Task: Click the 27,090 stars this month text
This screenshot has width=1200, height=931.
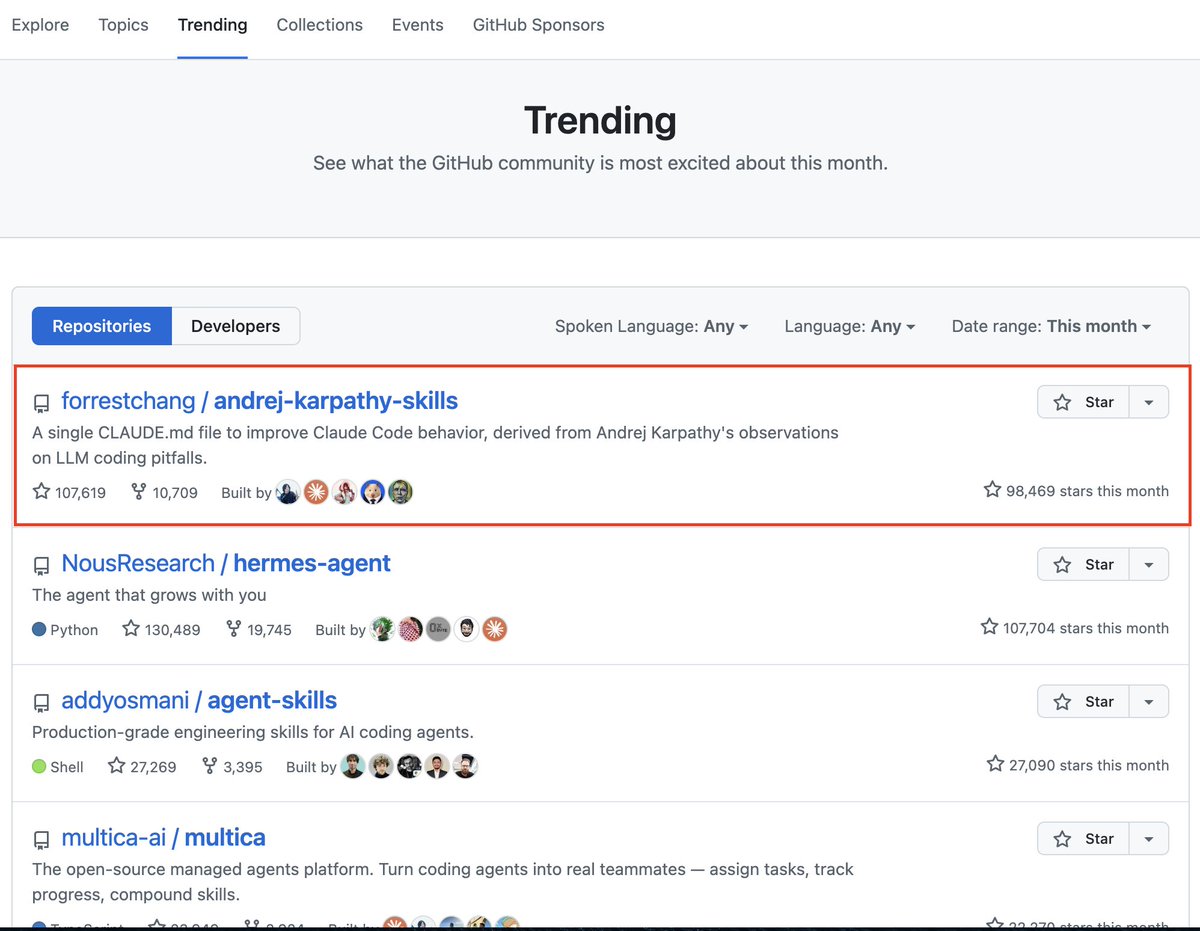Action: pos(1077,764)
